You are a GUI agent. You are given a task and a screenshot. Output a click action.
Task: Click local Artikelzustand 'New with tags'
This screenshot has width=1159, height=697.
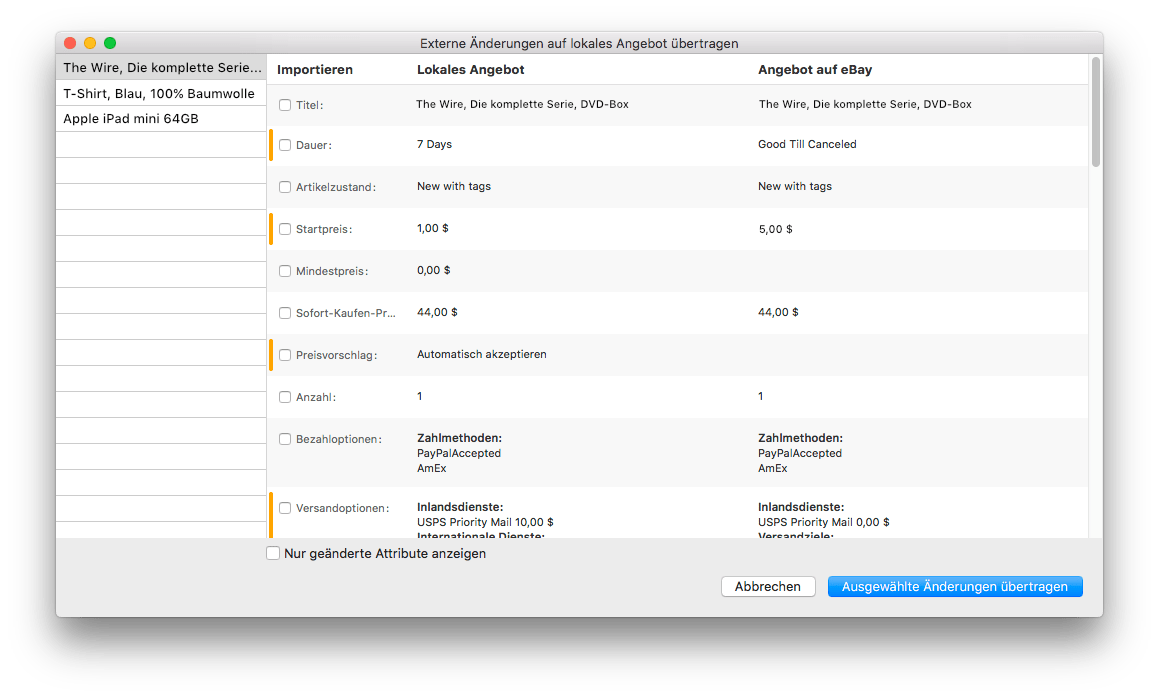(454, 186)
